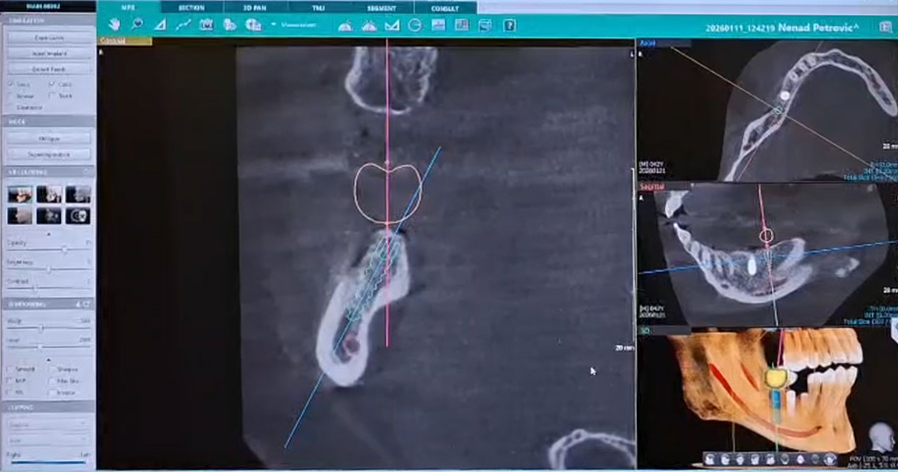Select the skull VR coloring preset thumbnail
The width and height of the screenshot is (898, 472).
[77, 215]
